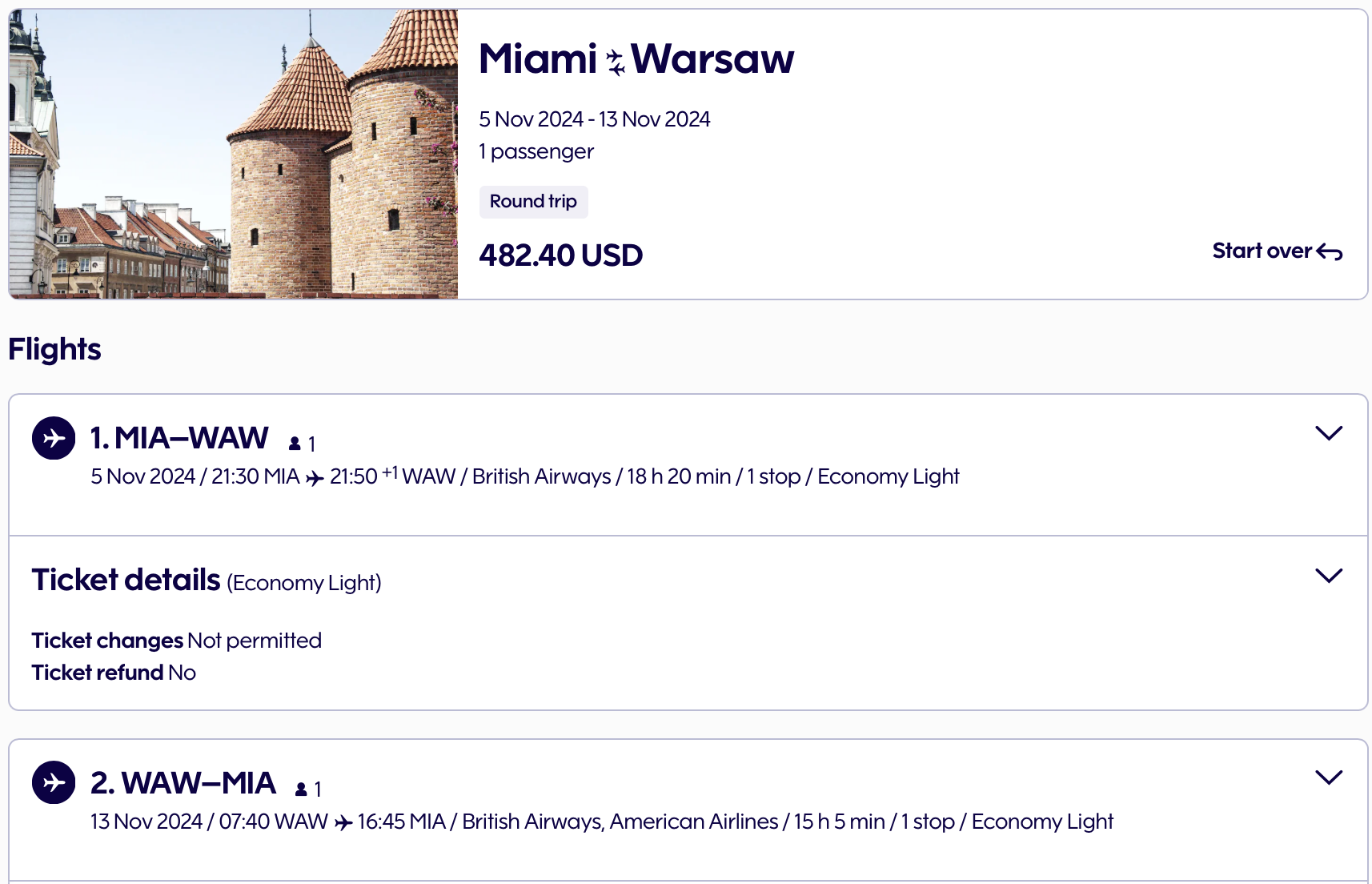Collapse the Ticket details section chevron
1372x884 pixels.
[x=1328, y=576]
